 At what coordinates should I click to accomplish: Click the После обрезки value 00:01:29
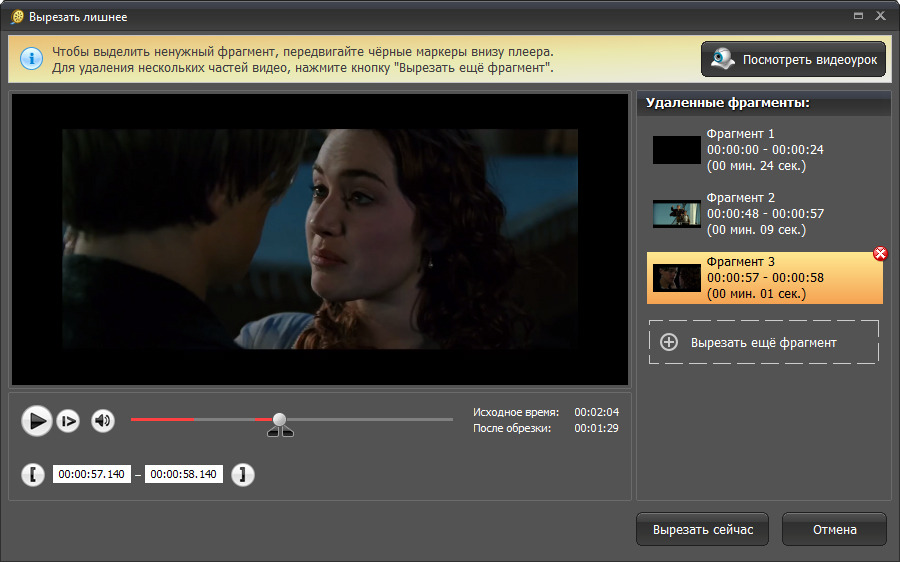[596, 428]
